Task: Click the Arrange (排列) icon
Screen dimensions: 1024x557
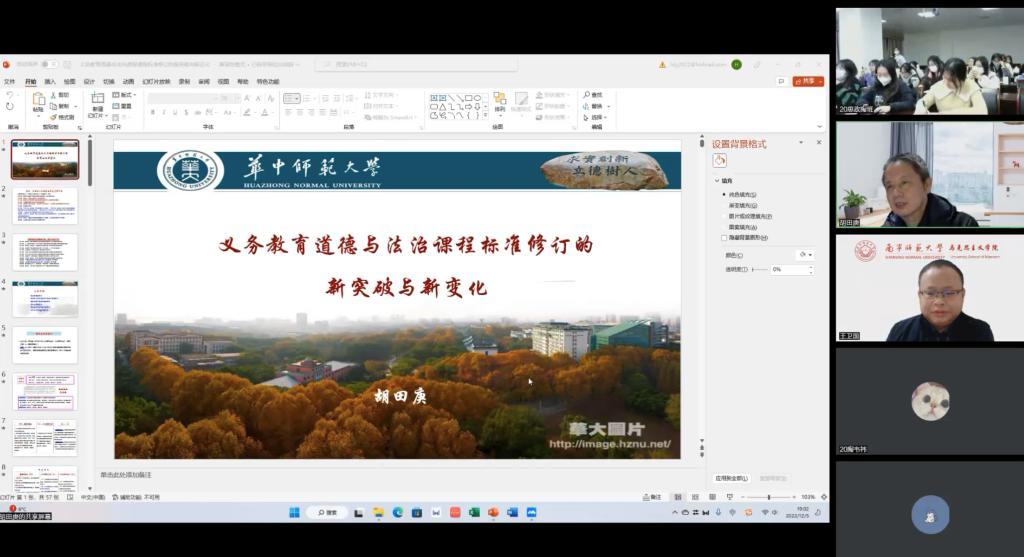Action: pos(500,98)
